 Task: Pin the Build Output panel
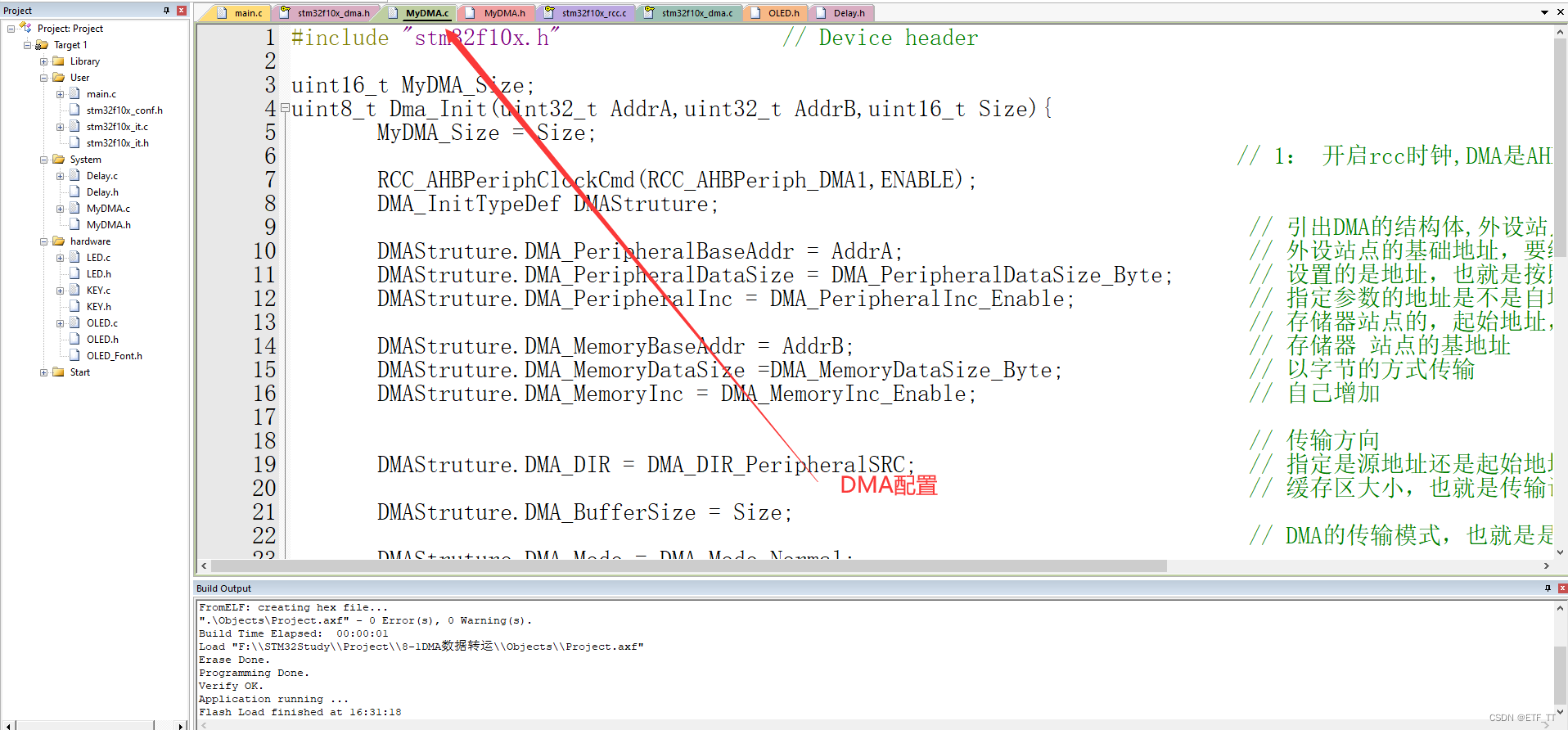point(1548,588)
